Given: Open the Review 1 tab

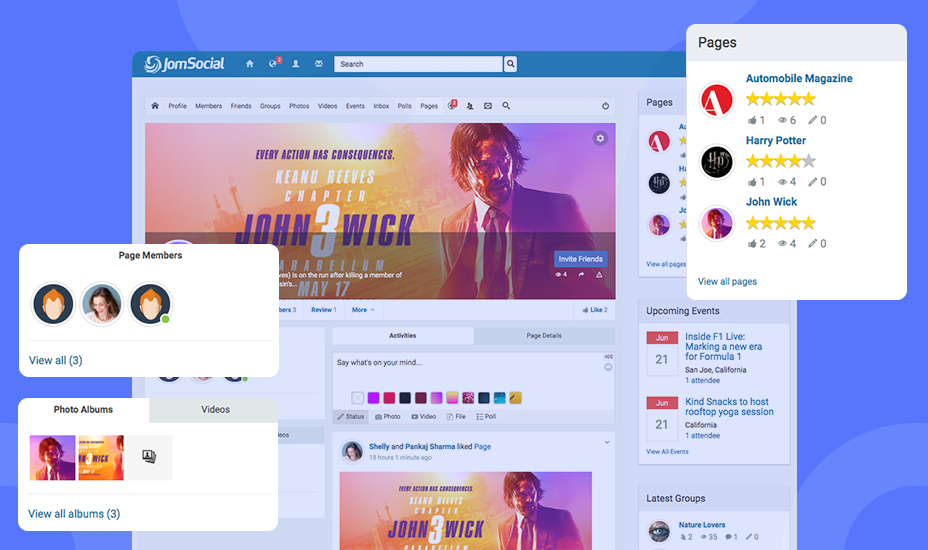Looking at the screenshot, I should [x=324, y=310].
